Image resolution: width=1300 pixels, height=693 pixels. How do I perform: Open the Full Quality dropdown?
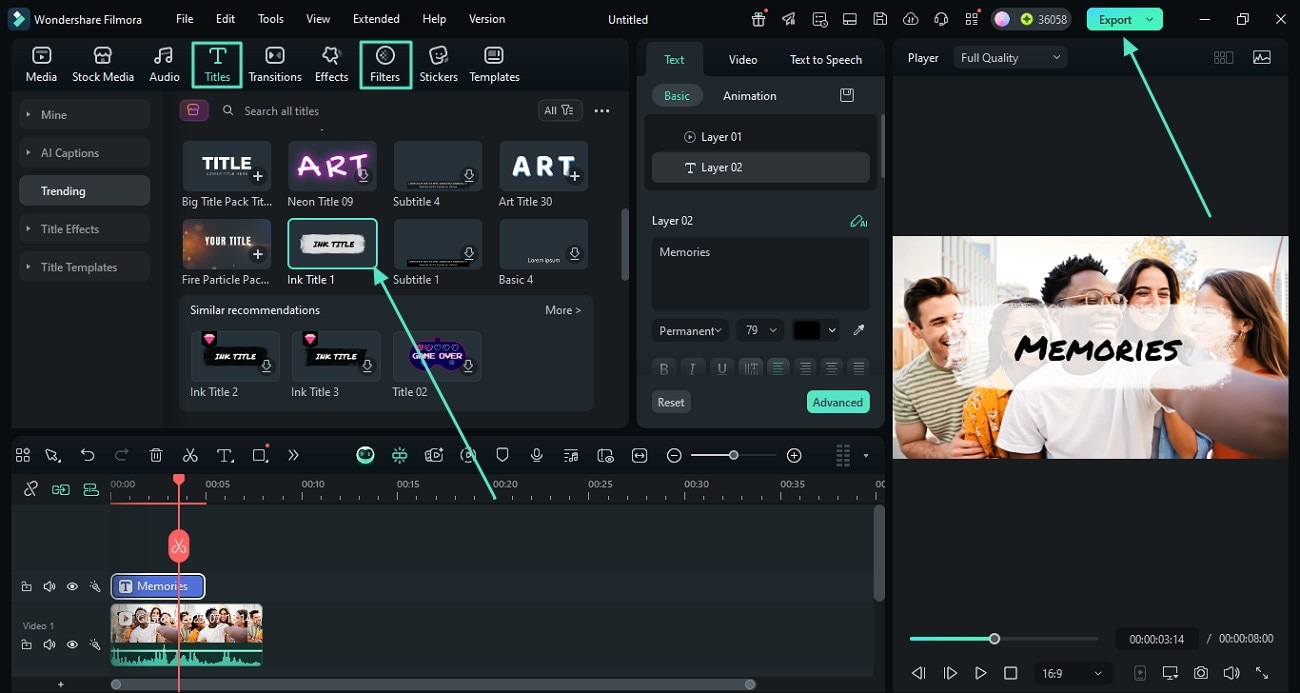coord(1010,58)
